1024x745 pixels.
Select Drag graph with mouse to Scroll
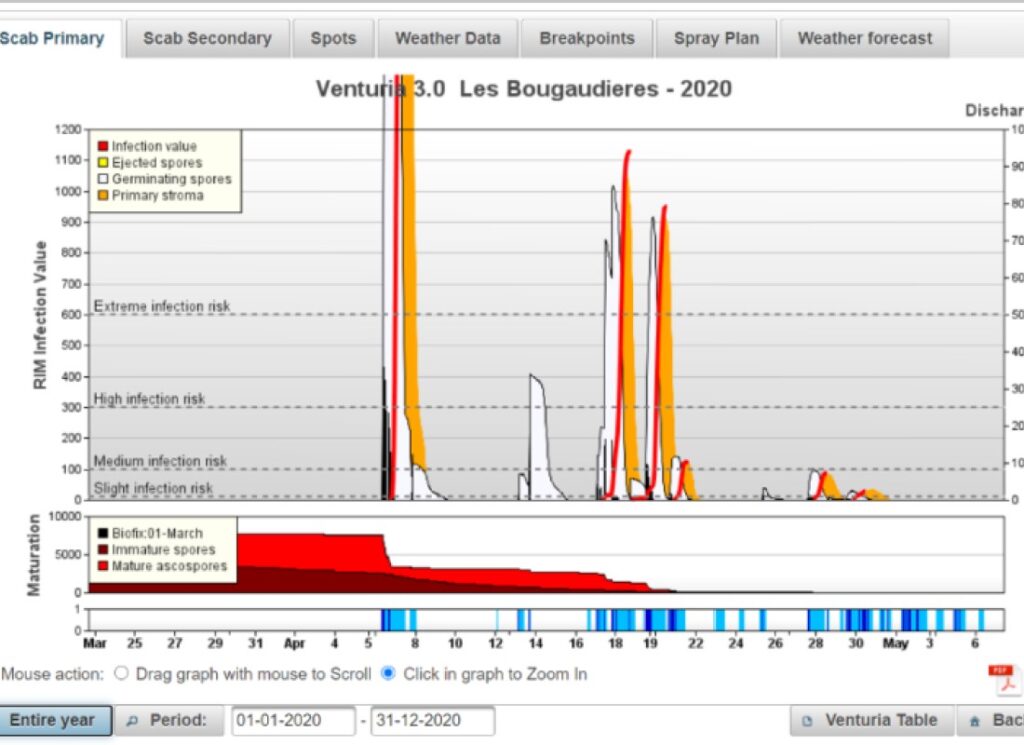[x=121, y=673]
